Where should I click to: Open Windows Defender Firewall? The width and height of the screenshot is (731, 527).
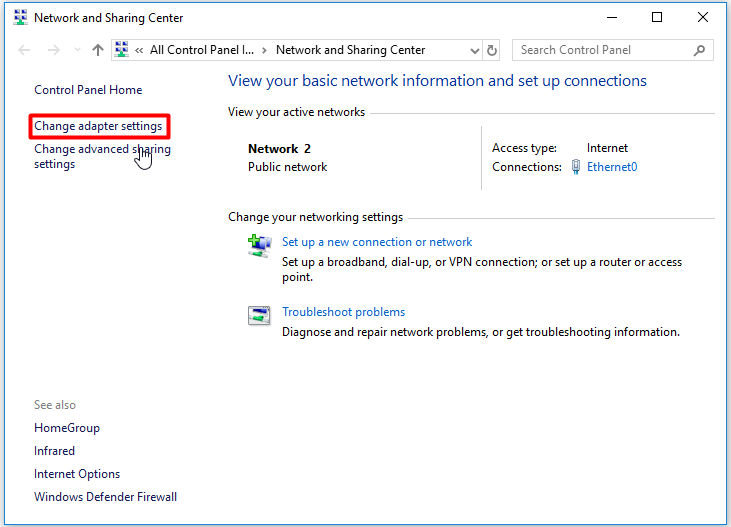[105, 497]
